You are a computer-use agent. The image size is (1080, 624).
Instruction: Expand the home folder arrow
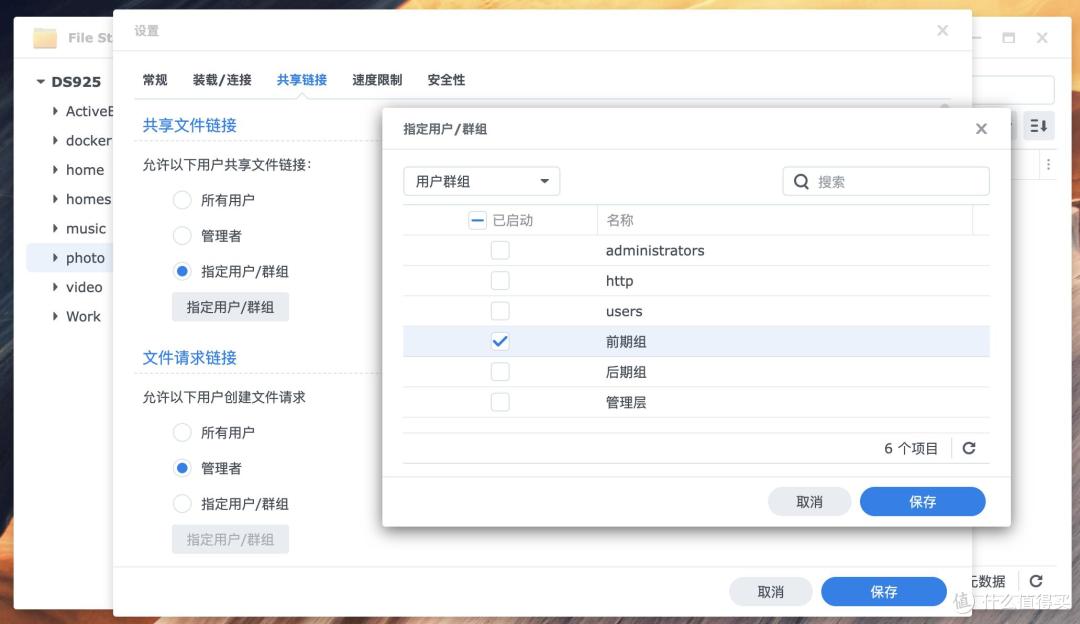coord(55,169)
